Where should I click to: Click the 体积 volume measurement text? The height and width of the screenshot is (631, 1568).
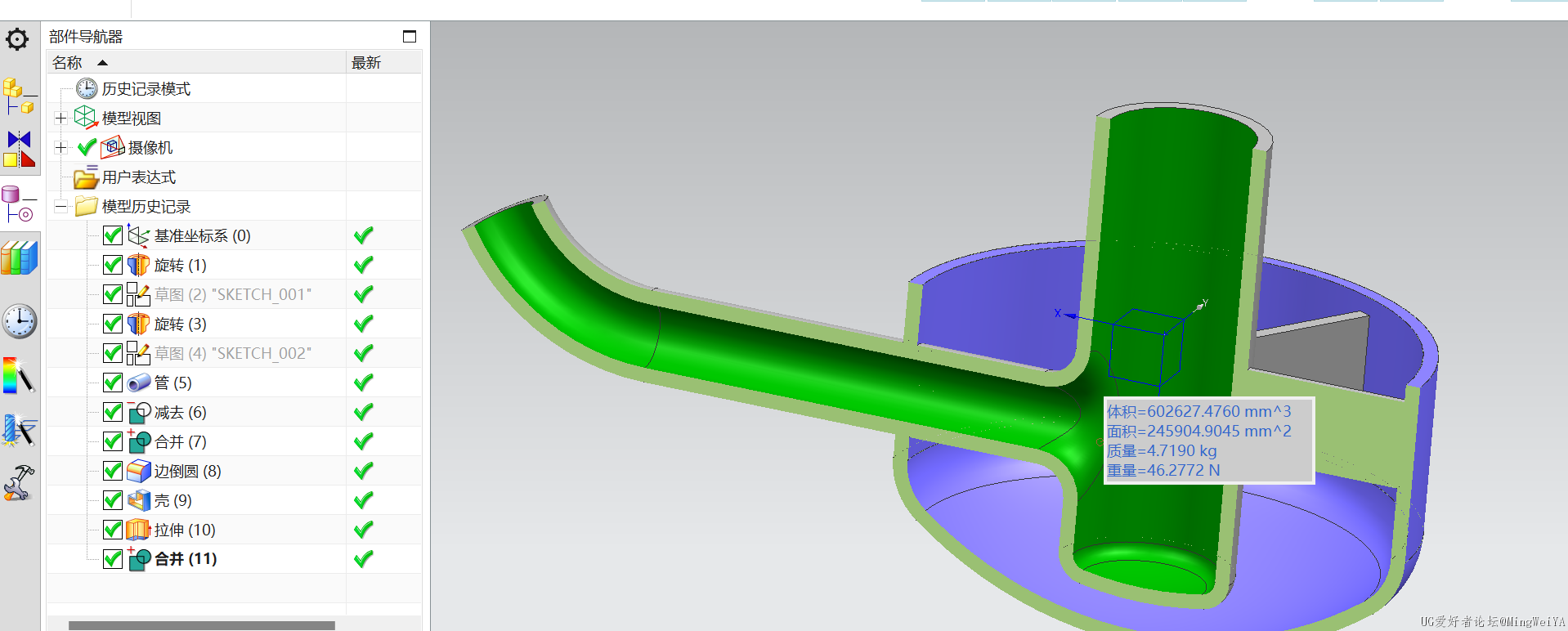(1198, 411)
